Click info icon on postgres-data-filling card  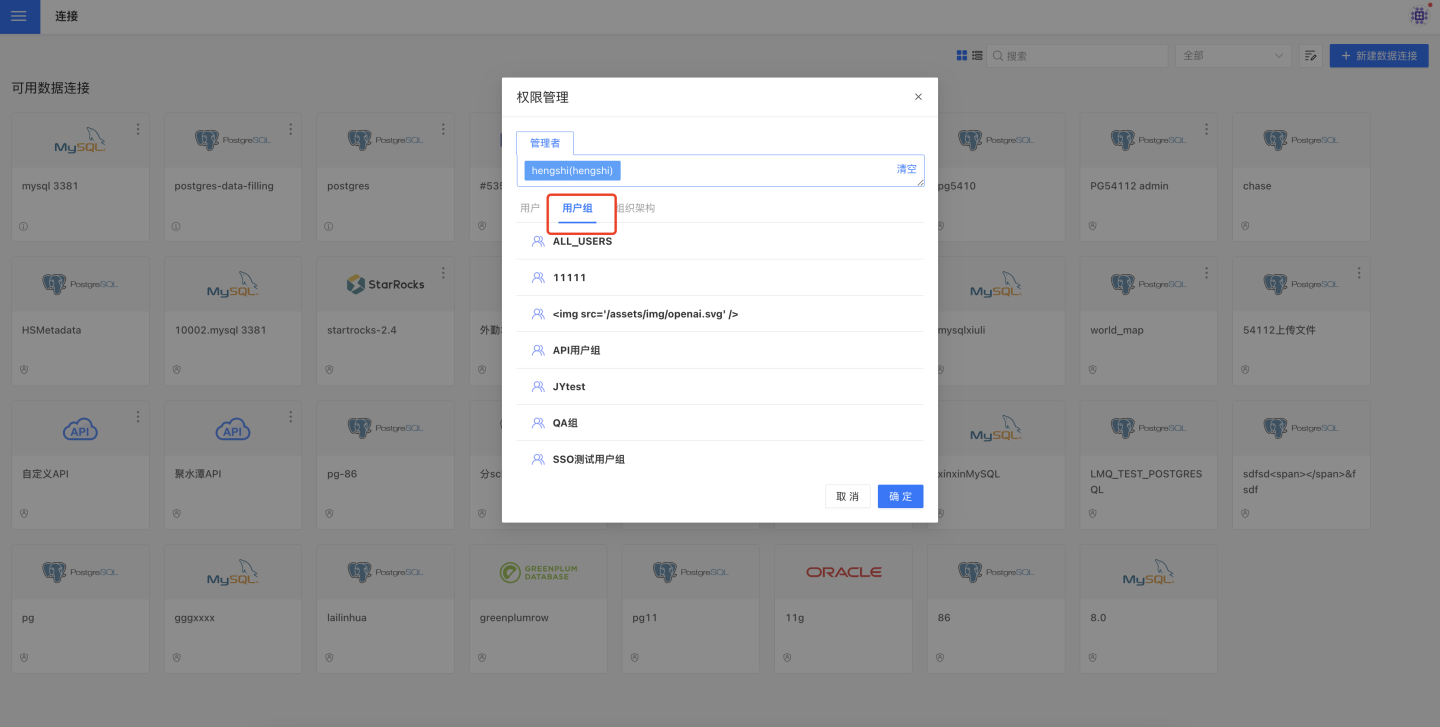coord(176,226)
